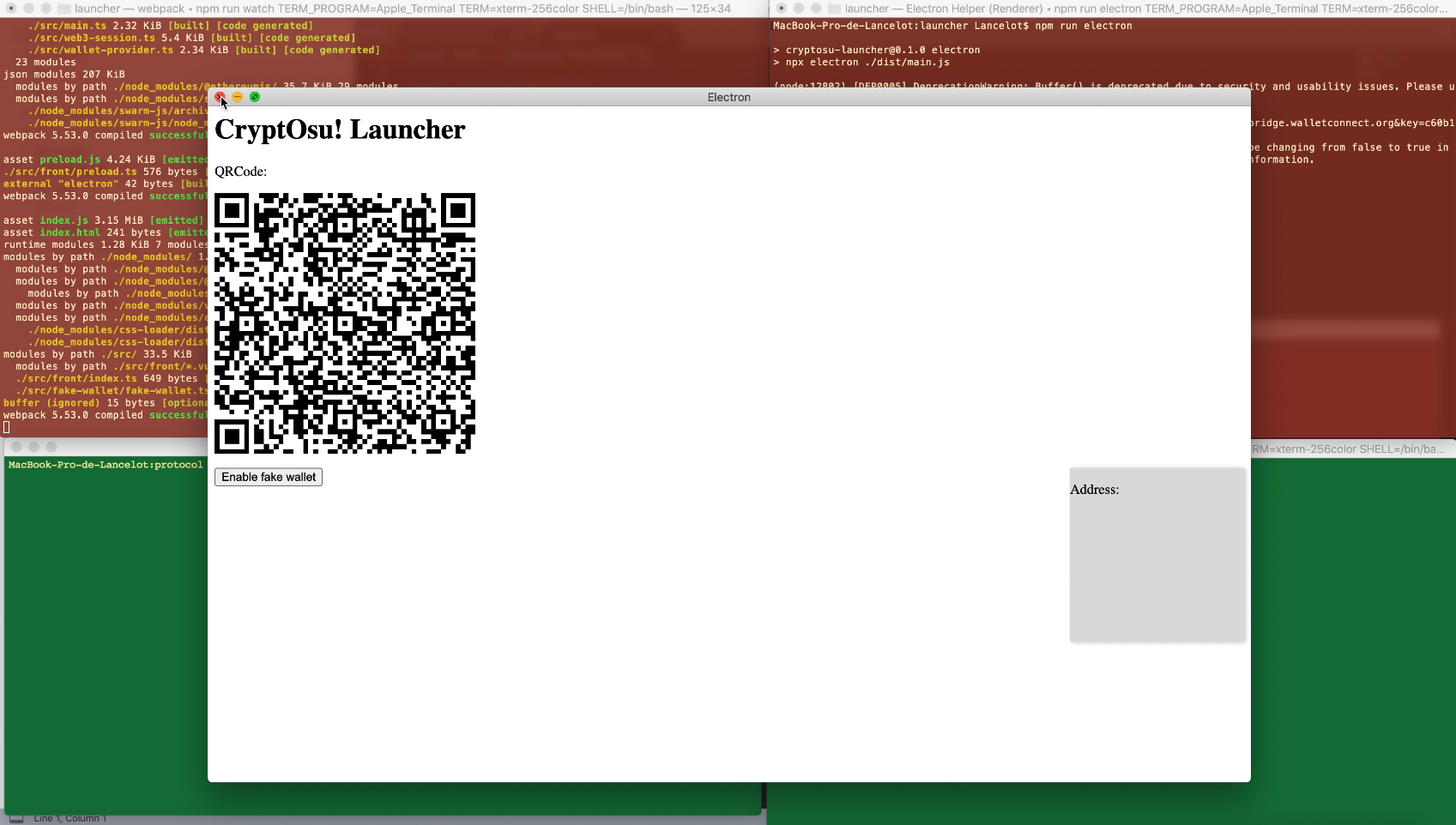
Task: Close the npm run electron terminal window
Action: [782, 9]
